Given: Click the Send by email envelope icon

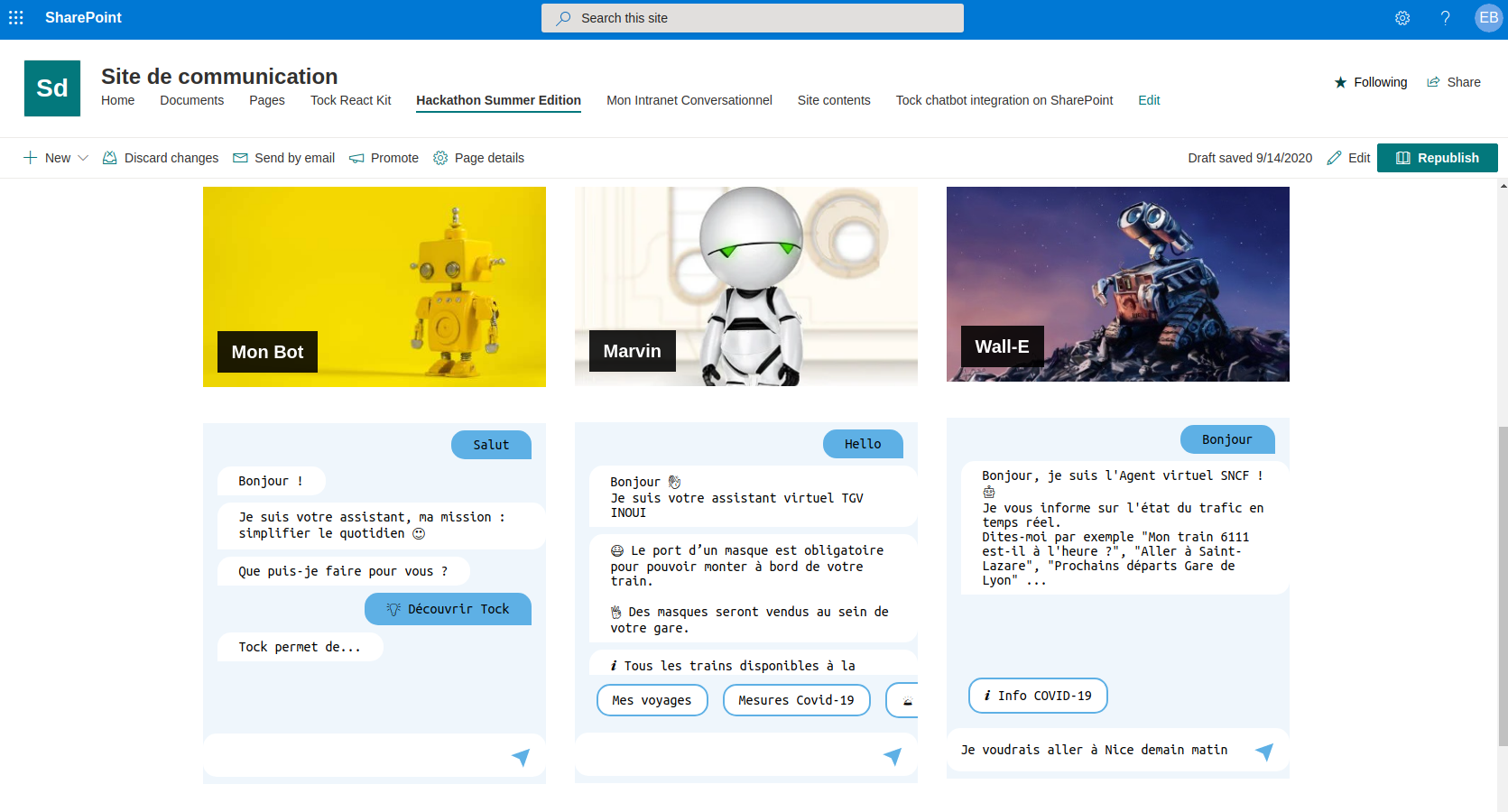Looking at the screenshot, I should 240,158.
